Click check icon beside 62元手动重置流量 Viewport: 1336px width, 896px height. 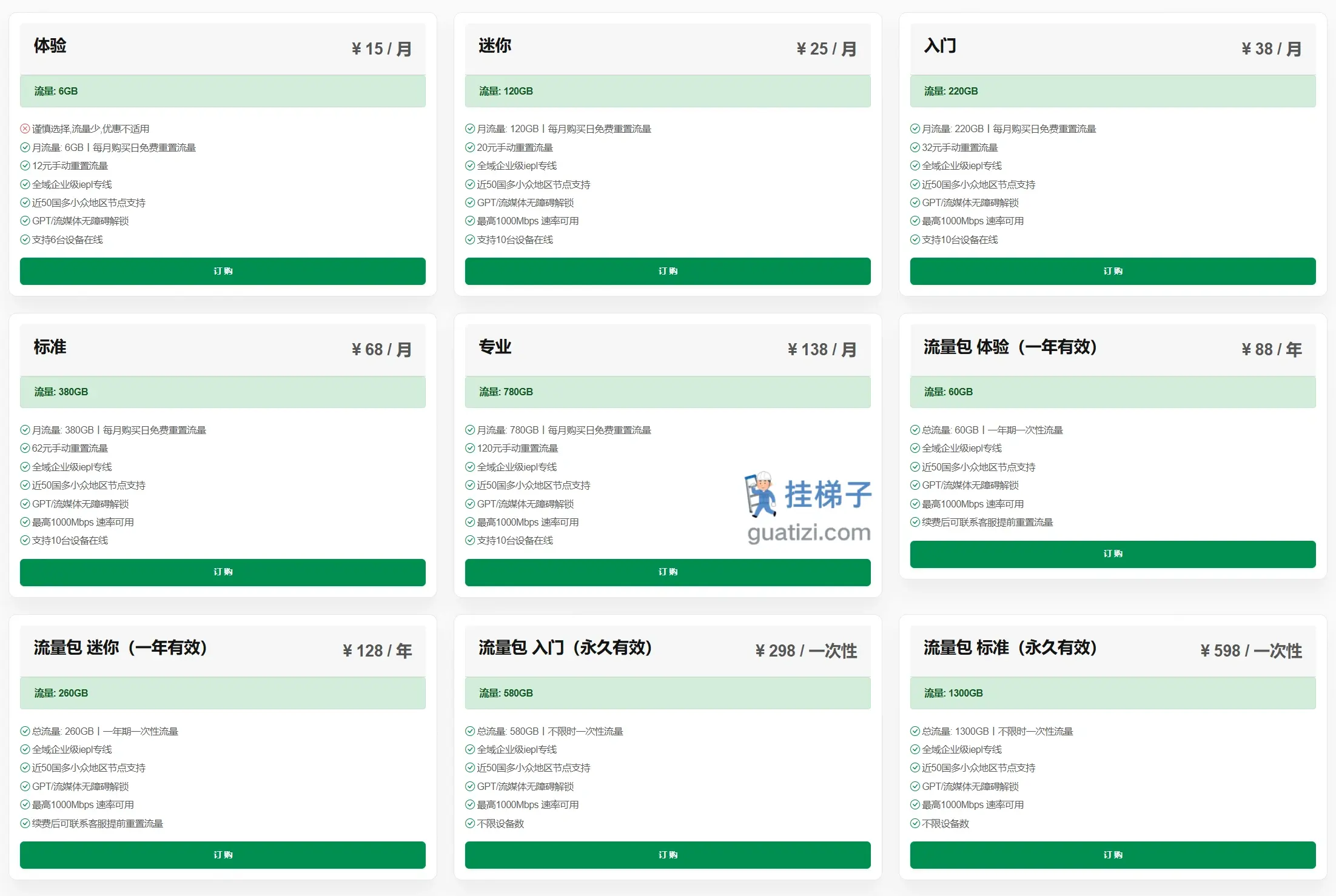click(x=25, y=448)
